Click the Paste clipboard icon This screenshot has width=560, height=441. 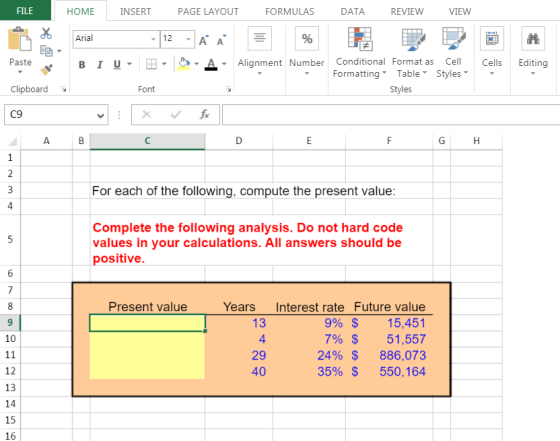(x=20, y=39)
